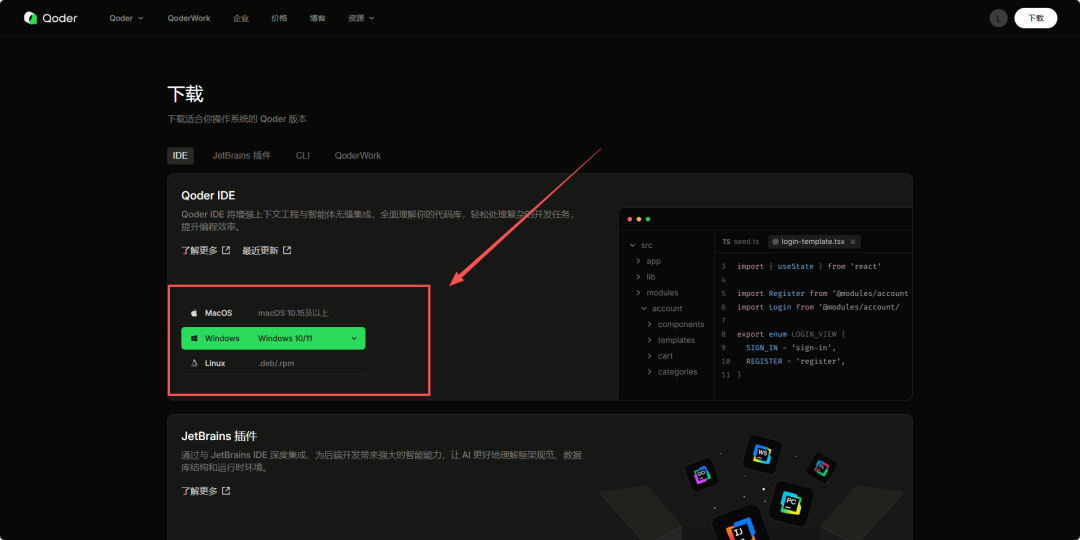Click the user avatar icon labeled L
Image resolution: width=1080 pixels, height=540 pixels.
(x=998, y=18)
